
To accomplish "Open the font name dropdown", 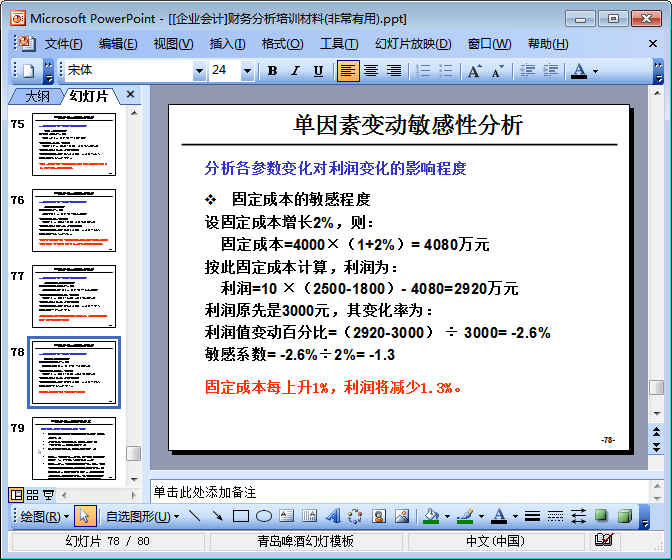I will [199, 71].
